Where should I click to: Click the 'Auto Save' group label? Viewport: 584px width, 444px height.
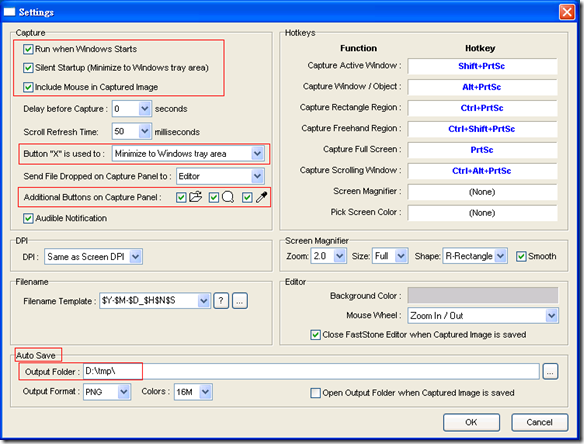[x=36, y=356]
